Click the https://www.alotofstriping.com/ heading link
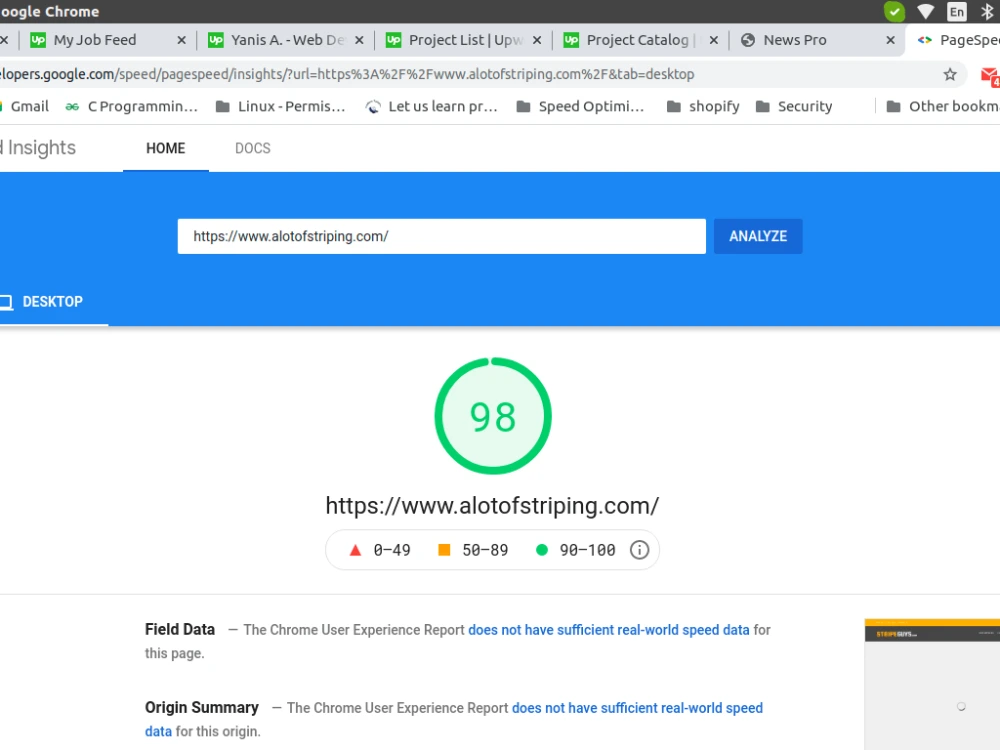Screen dimensions: 1000x750 (492, 506)
